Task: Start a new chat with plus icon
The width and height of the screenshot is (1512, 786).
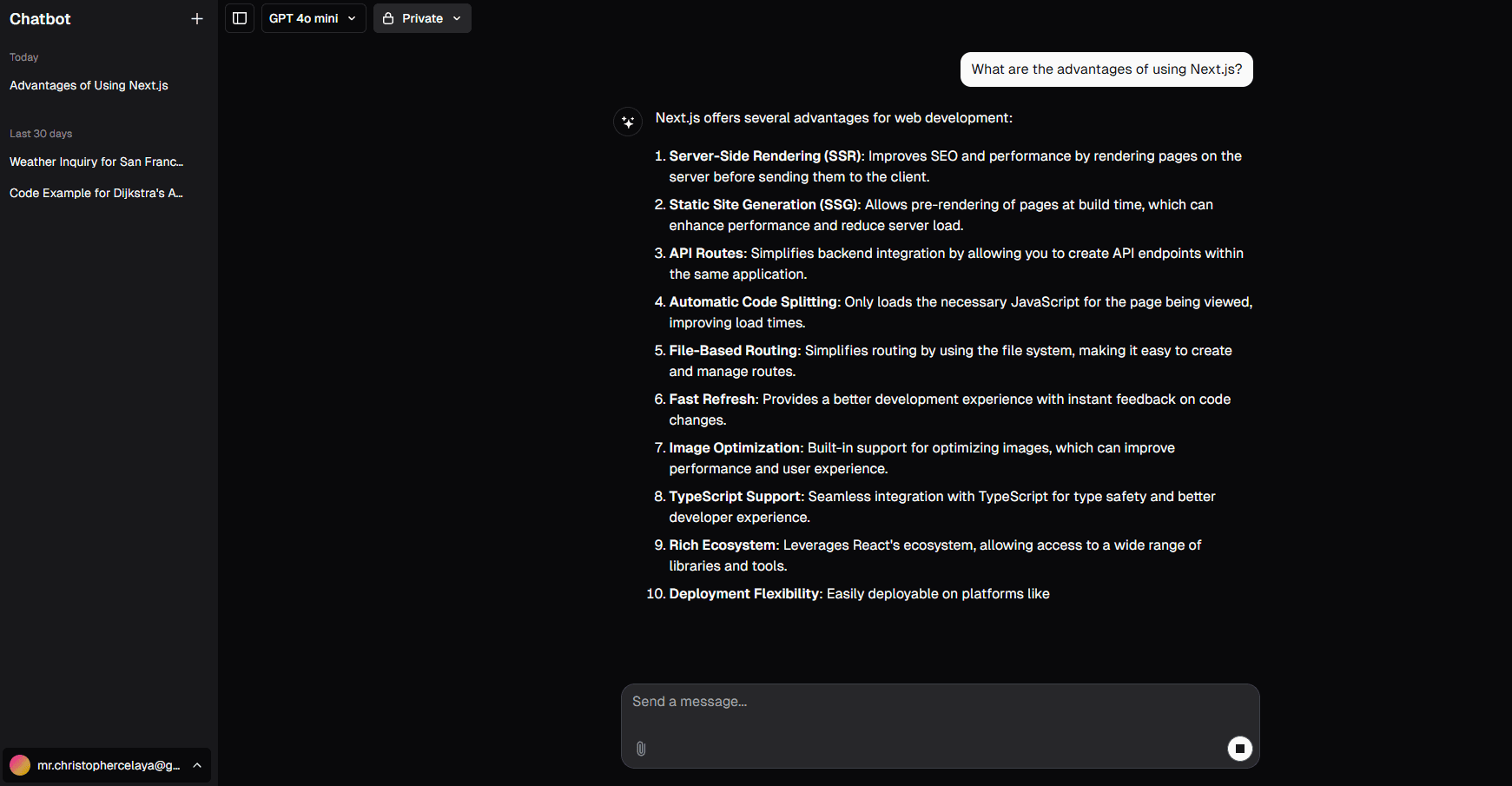Action: click(x=197, y=18)
